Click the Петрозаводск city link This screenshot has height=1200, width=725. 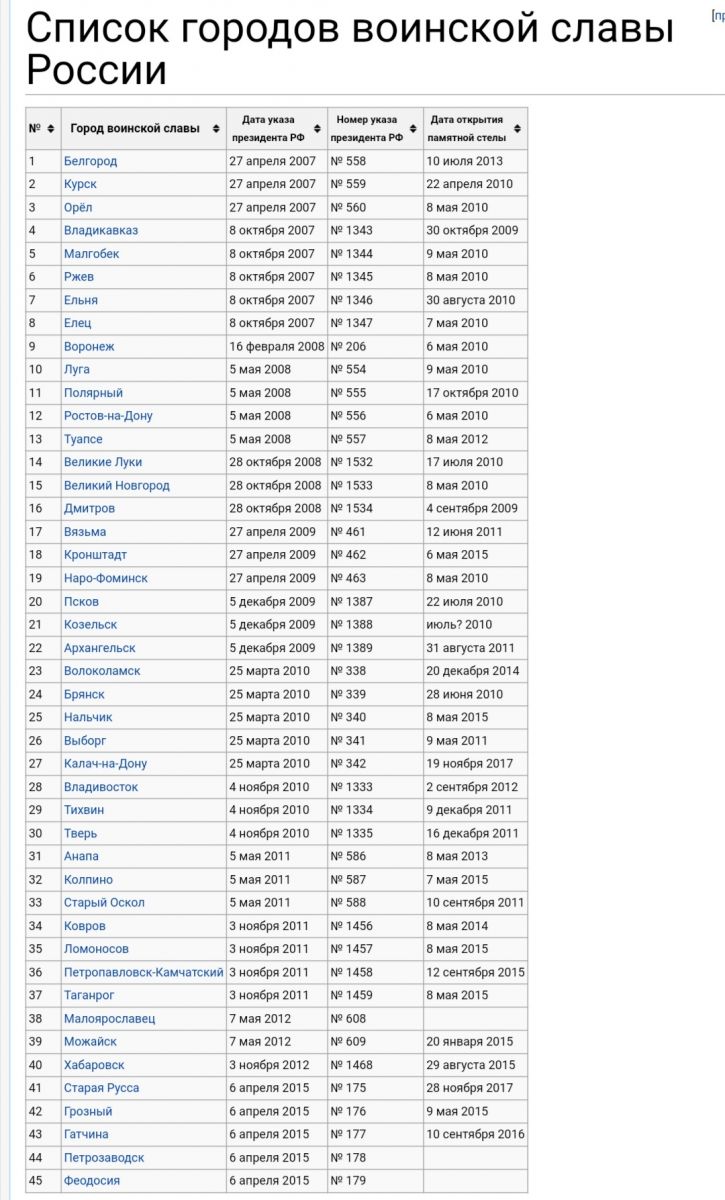tap(104, 1158)
